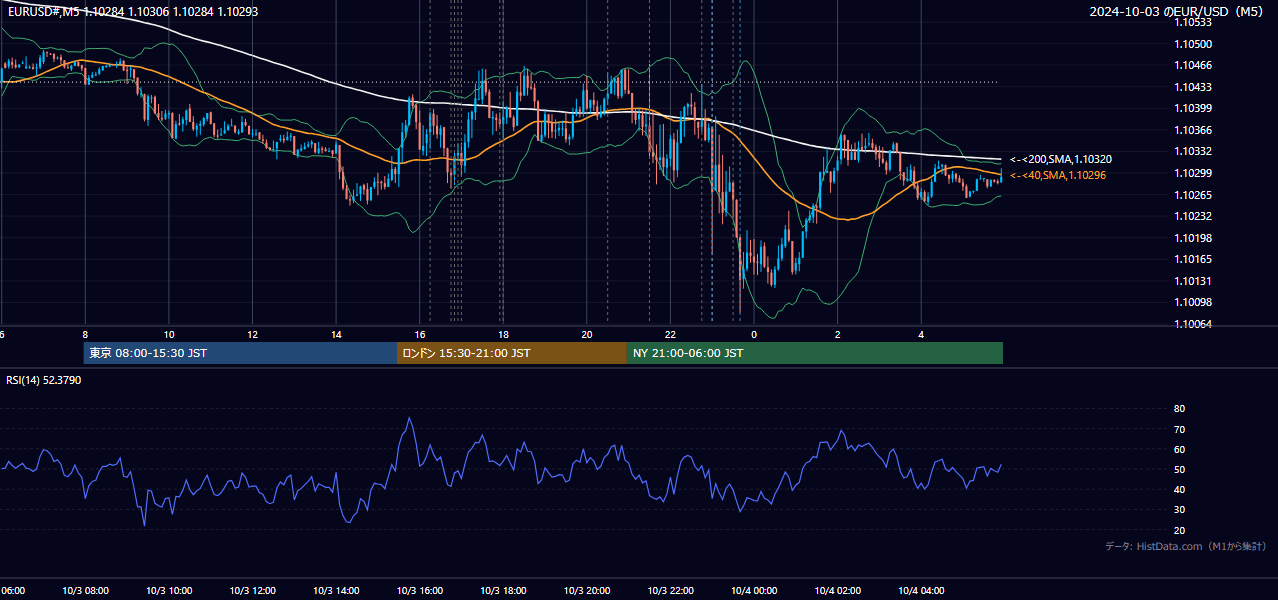This screenshot has width=1278, height=600.
Task: Click price axis value 1.10433
Action: pyautogui.click(x=1194, y=87)
